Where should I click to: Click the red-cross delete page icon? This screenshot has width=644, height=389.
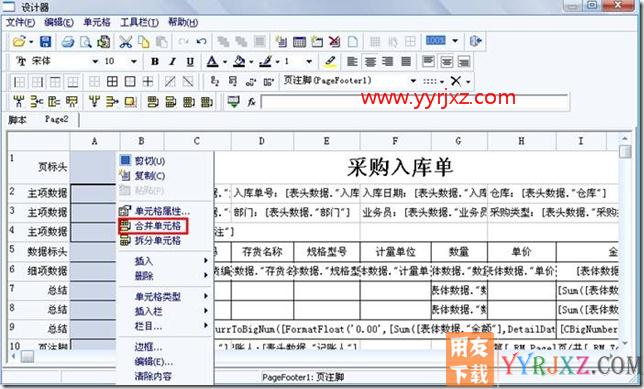tap(334, 41)
